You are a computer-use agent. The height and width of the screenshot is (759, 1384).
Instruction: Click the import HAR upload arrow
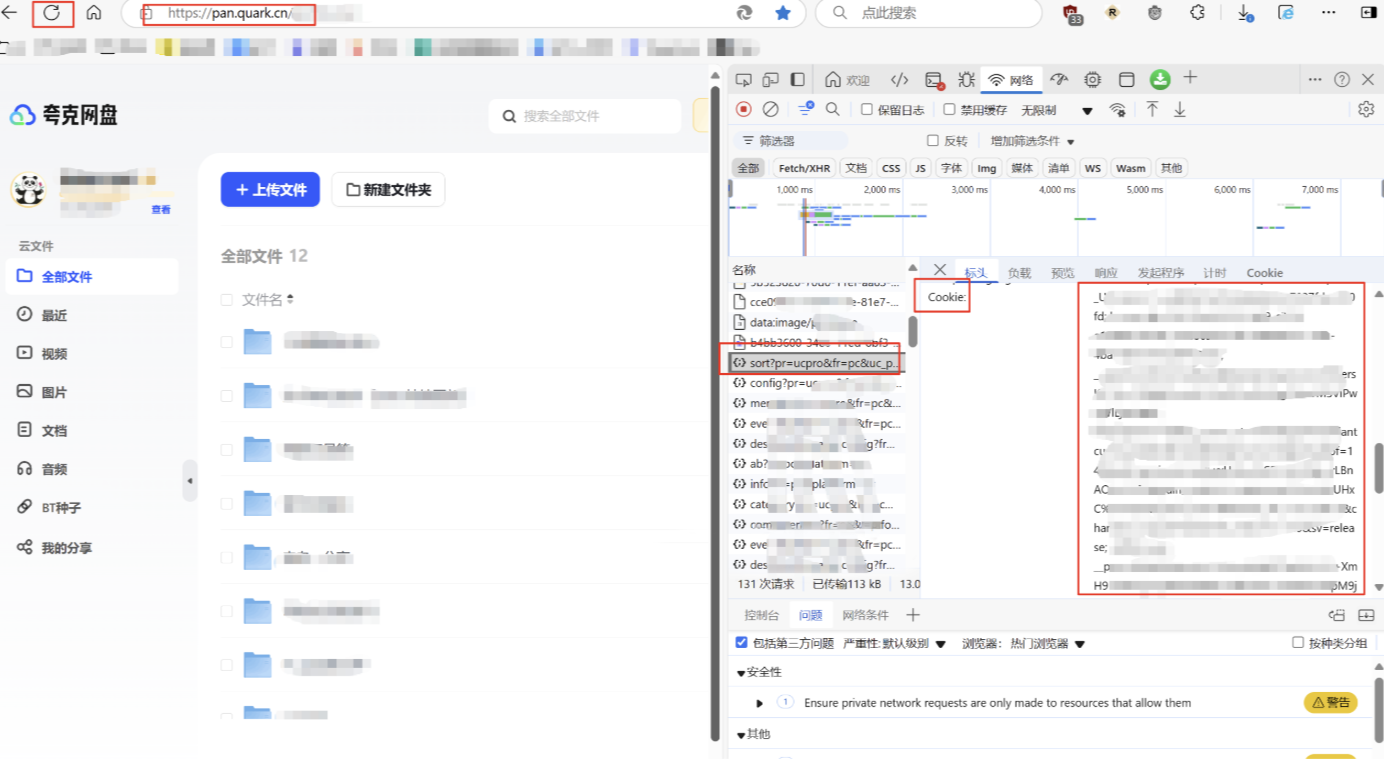point(1152,110)
